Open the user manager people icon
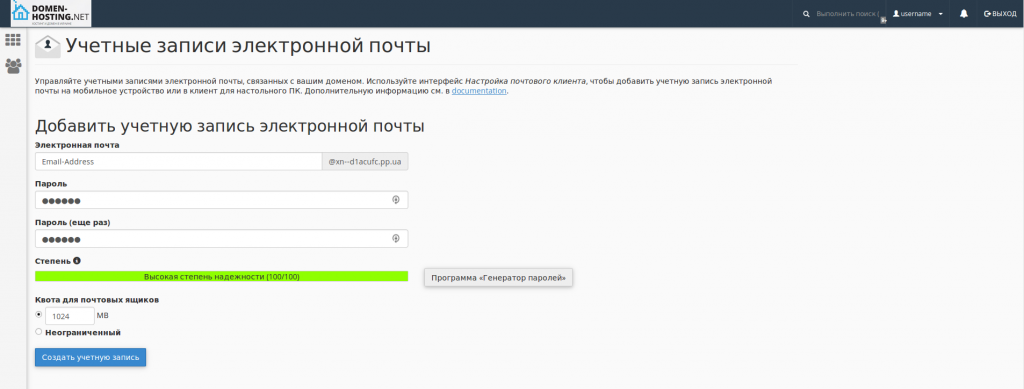Image resolution: width=1024 pixels, height=389 pixels. (13, 66)
